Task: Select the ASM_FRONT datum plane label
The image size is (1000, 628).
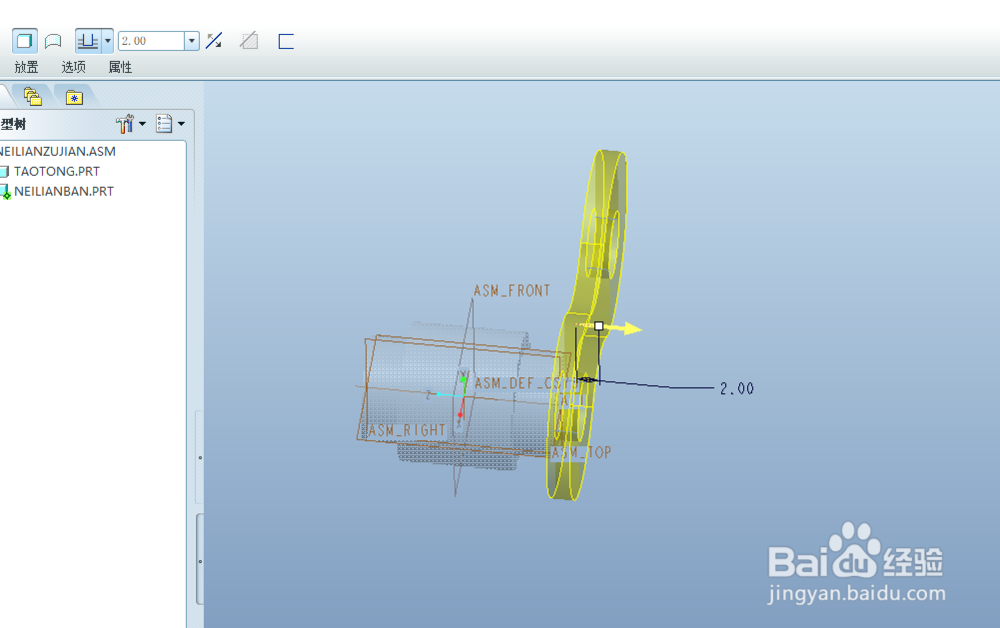Action: [511, 291]
